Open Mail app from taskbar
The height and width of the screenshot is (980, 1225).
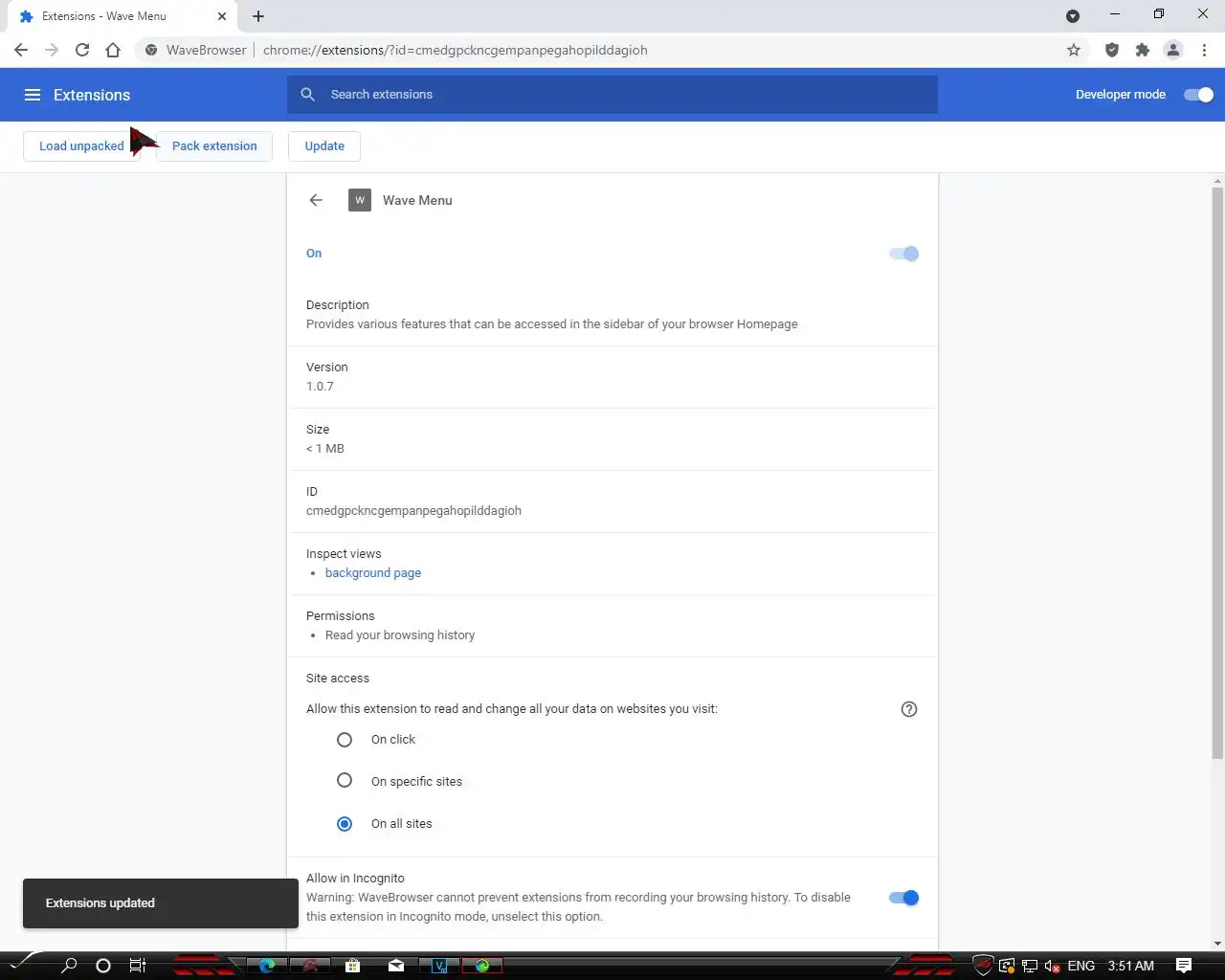click(396, 966)
